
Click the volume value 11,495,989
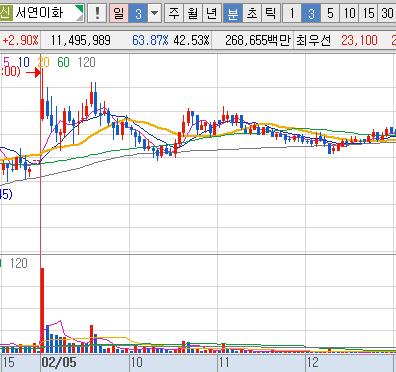click(x=80, y=41)
